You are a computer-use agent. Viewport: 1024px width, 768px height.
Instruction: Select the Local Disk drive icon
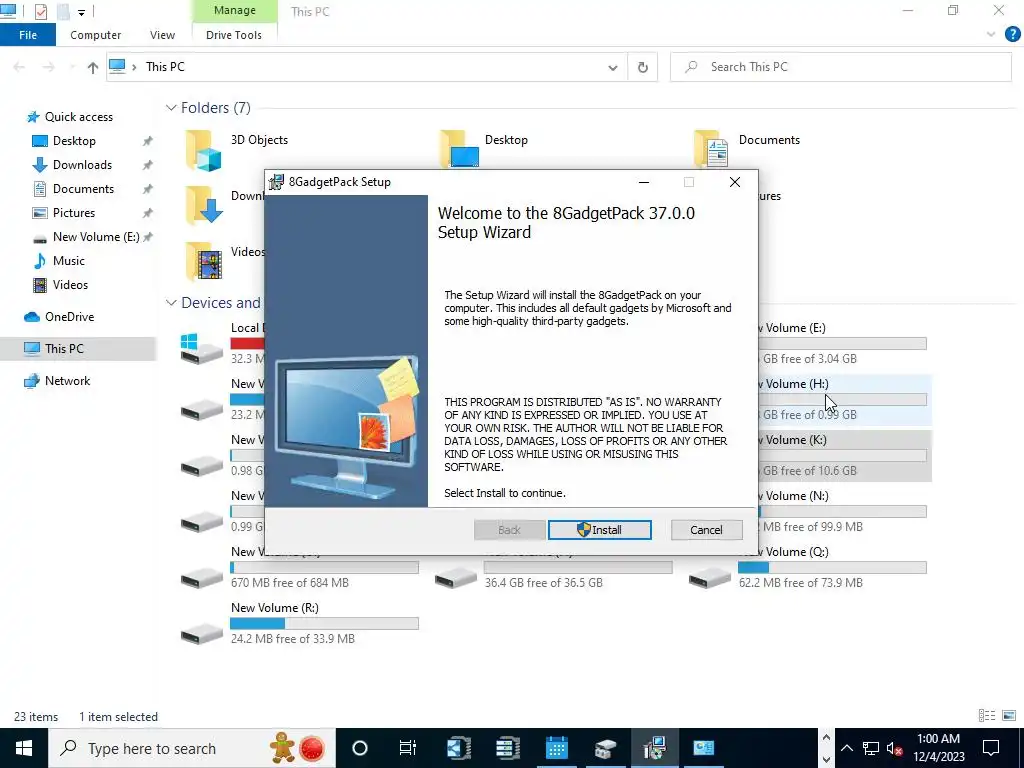202,349
